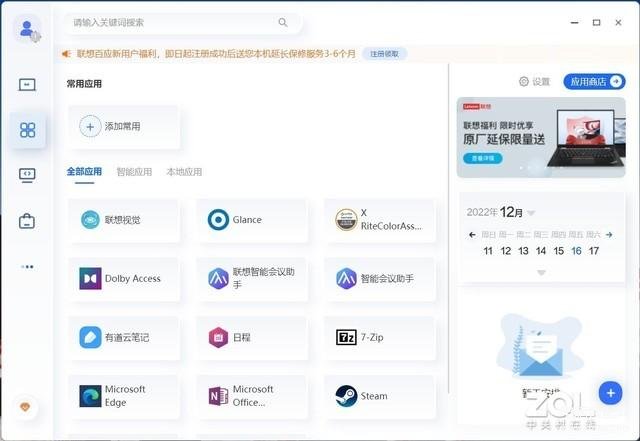This screenshot has height=441, width=640.
Task: Launch Microsoft Edge
Action: [x=124, y=396]
